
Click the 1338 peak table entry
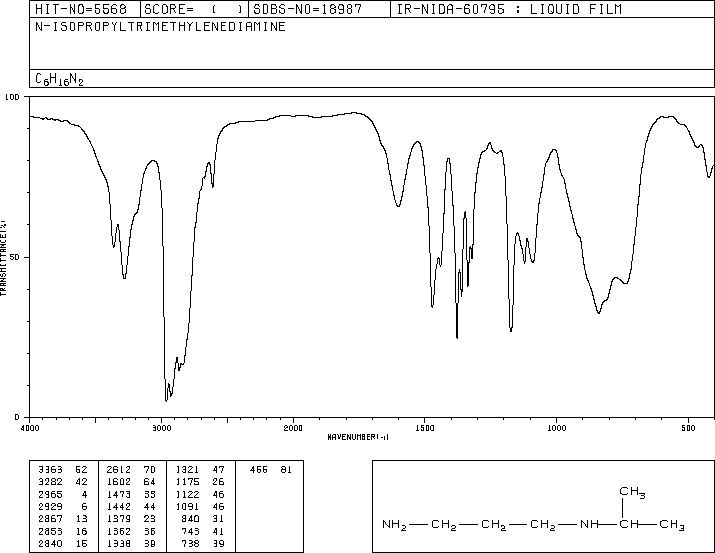[x=131, y=543]
